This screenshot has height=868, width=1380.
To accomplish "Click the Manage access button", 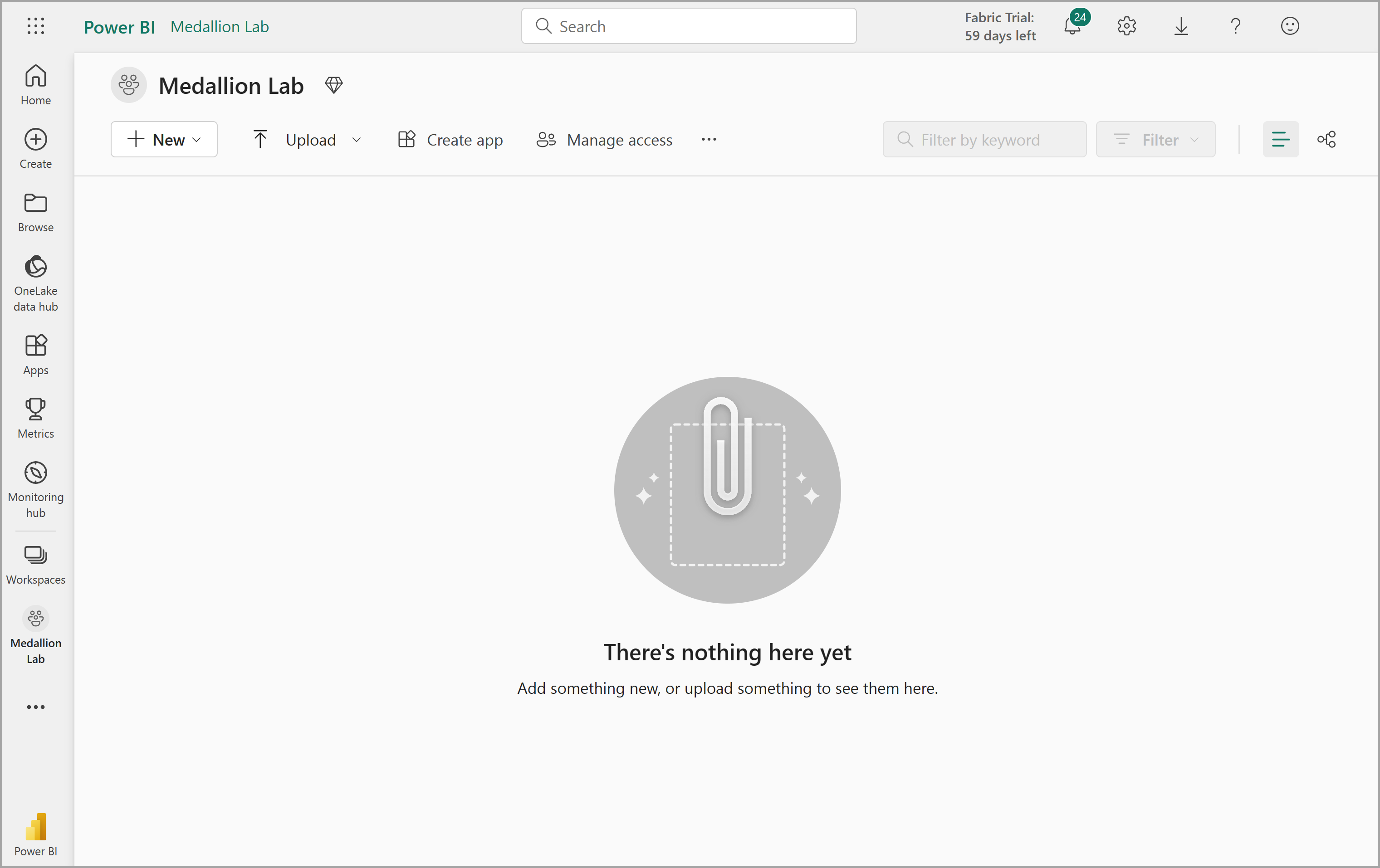I will [x=605, y=139].
